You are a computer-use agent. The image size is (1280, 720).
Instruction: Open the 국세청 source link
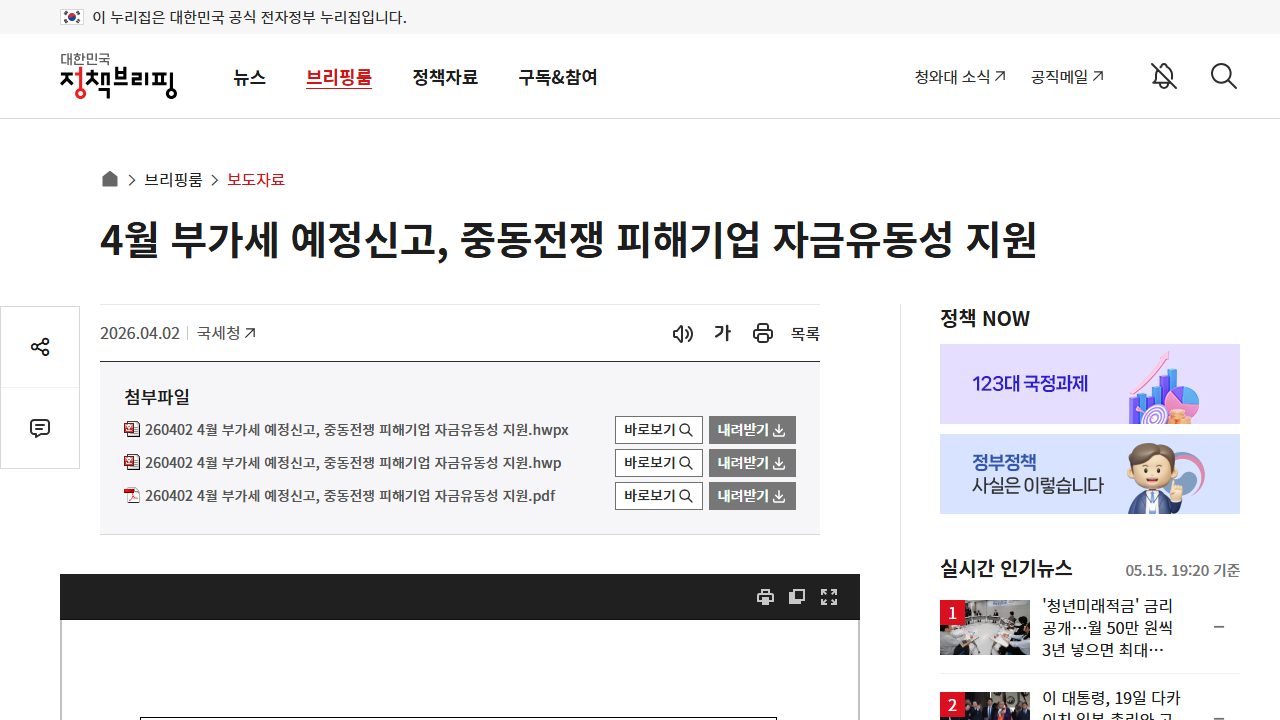(x=226, y=333)
